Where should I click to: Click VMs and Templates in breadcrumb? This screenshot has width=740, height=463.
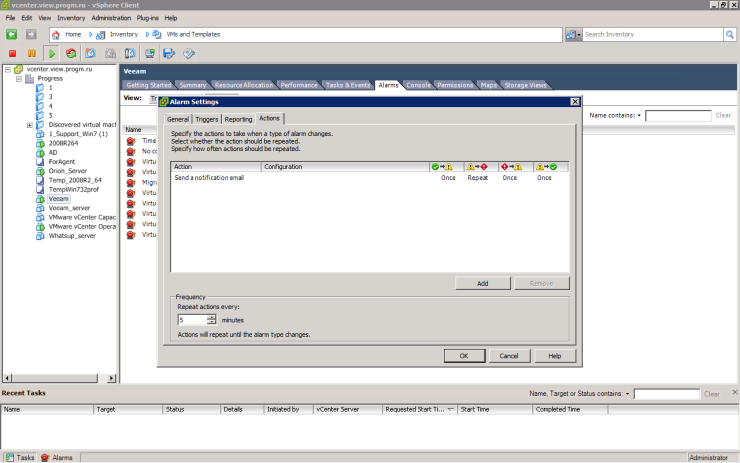[193, 34]
